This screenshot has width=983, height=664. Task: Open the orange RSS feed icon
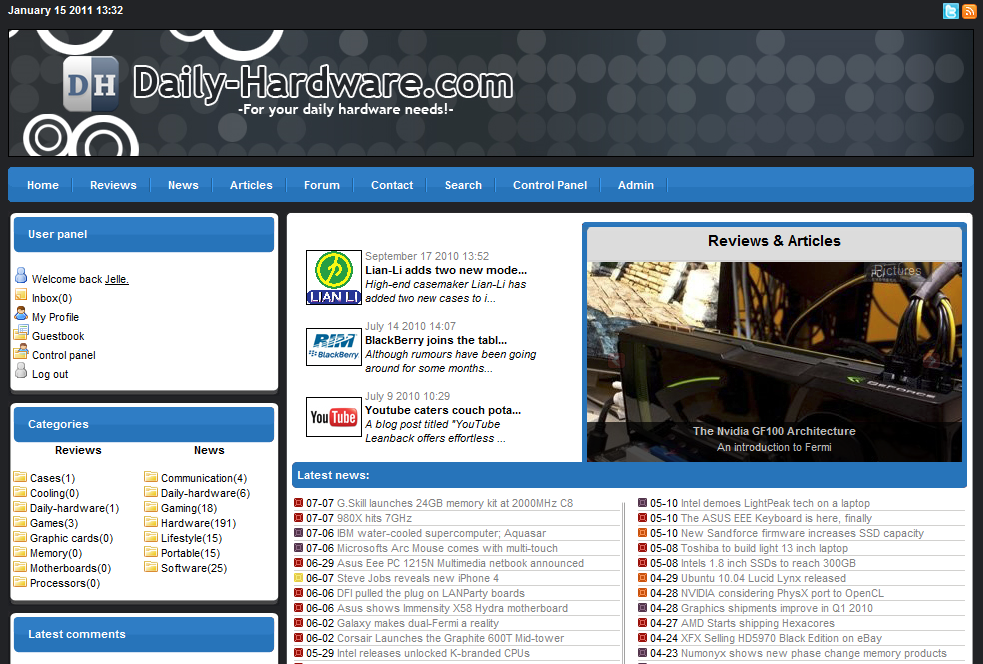969,11
